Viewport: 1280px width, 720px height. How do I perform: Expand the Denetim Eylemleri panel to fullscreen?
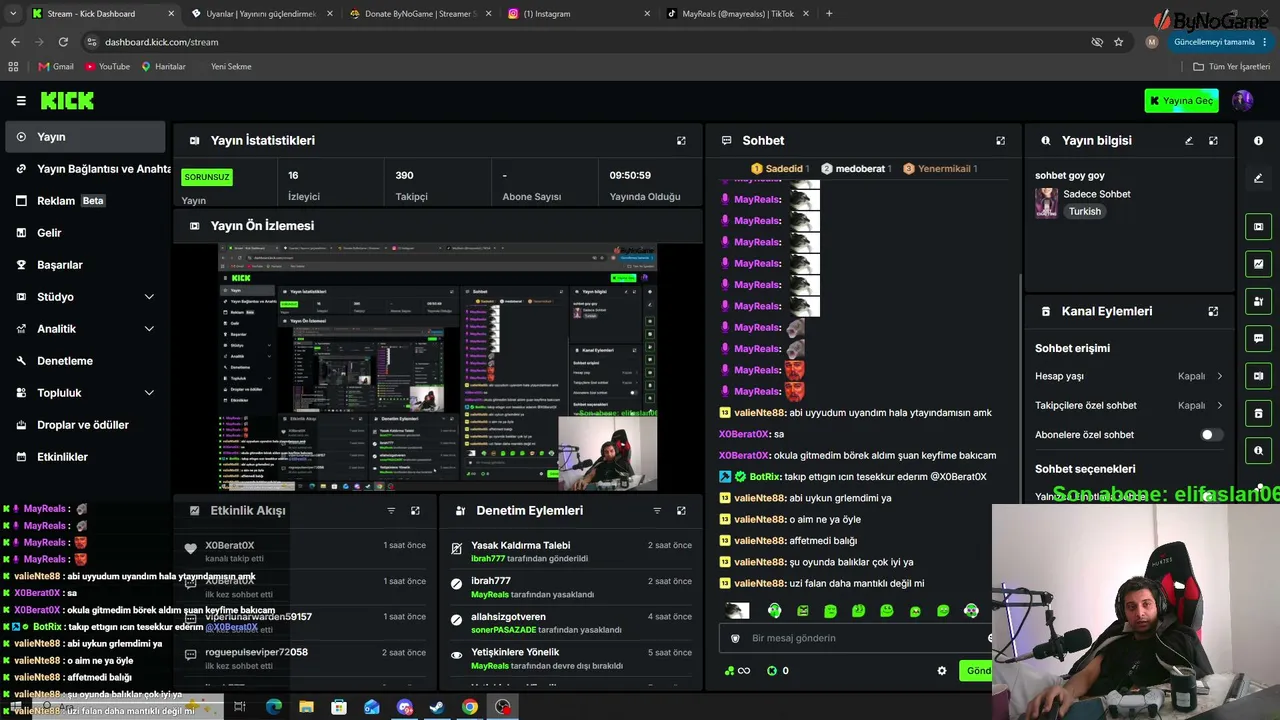(681, 511)
